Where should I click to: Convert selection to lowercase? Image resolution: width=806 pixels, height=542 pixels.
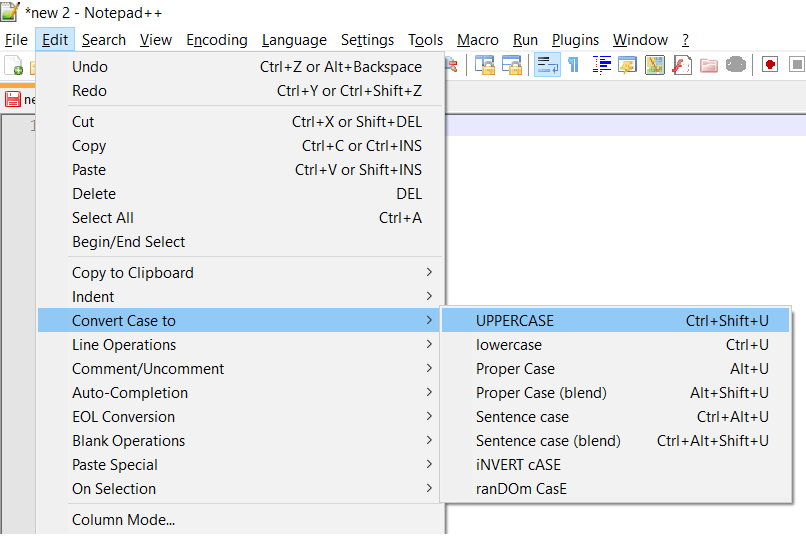point(615,345)
